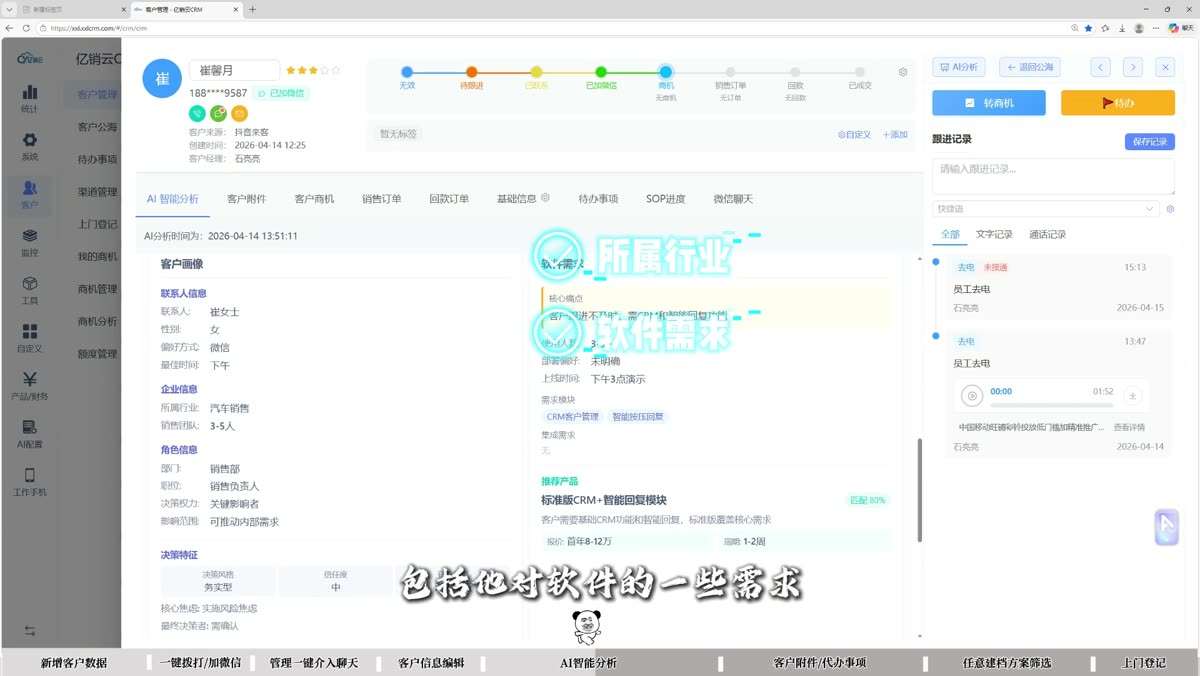Screen dimensions: 1200x676
Task: Click the gear icon next to 基础信息
Action: pos(545,198)
